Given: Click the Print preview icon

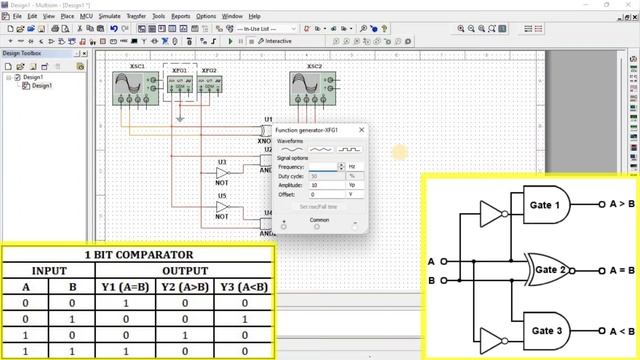Looking at the screenshot, I should (x=65, y=29).
